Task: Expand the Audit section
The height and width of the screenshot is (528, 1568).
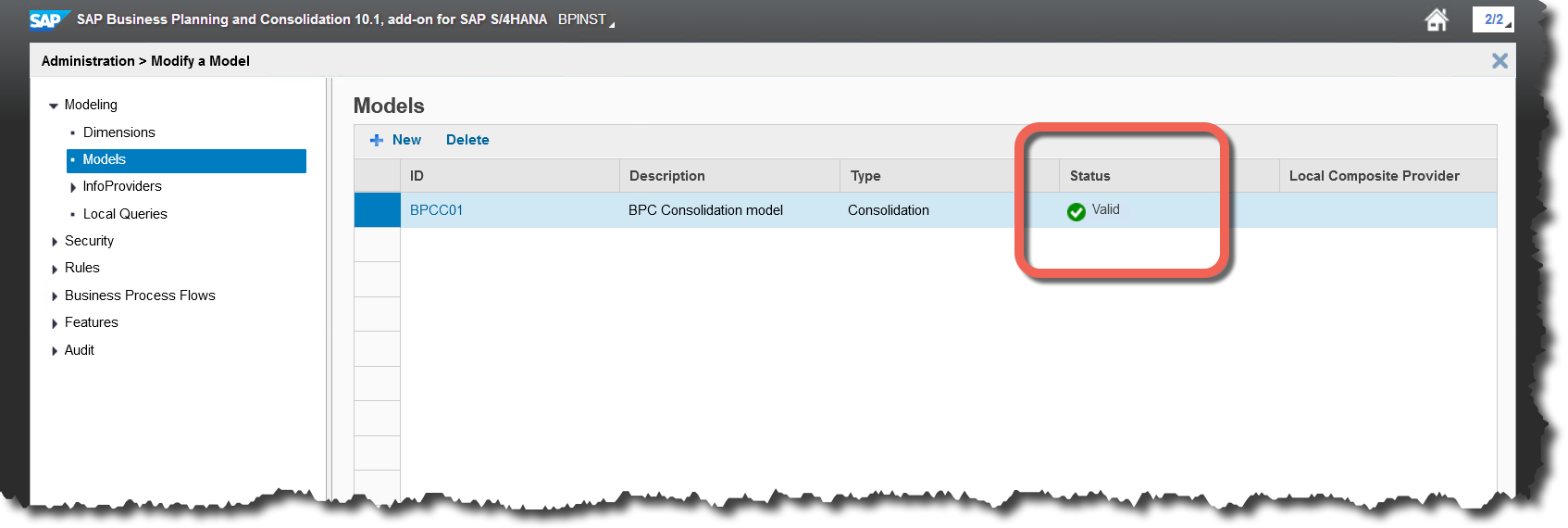Action: pyautogui.click(x=55, y=351)
